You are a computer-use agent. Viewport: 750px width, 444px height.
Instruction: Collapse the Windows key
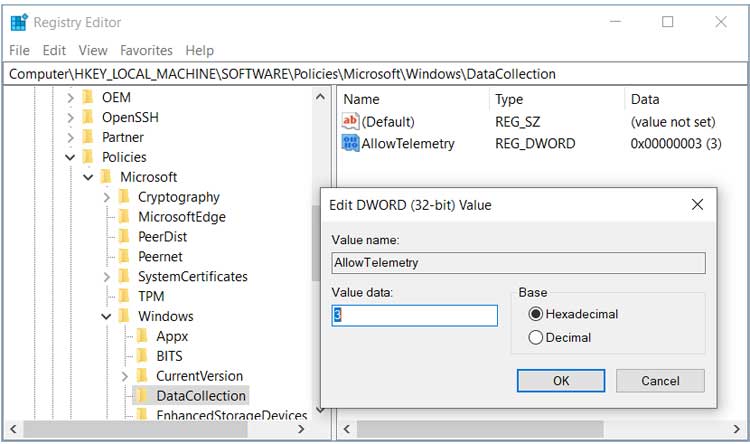coord(107,317)
